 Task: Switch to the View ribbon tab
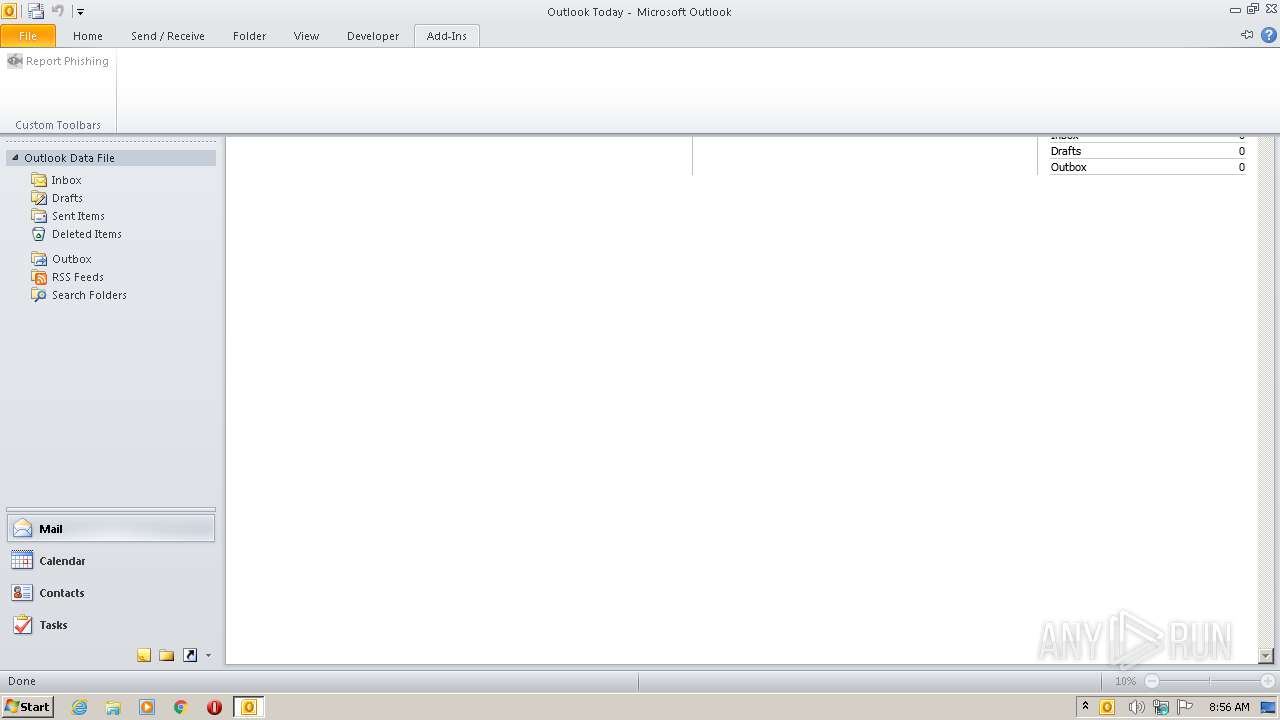pyautogui.click(x=306, y=36)
